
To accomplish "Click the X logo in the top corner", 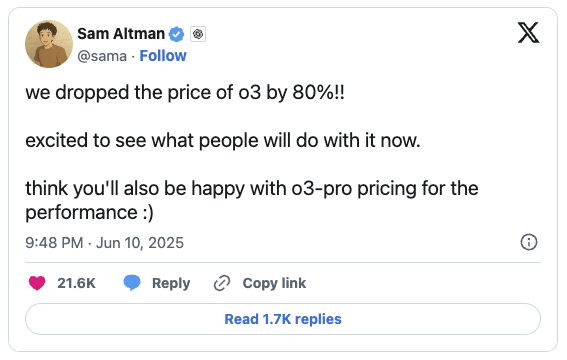I will [528, 33].
